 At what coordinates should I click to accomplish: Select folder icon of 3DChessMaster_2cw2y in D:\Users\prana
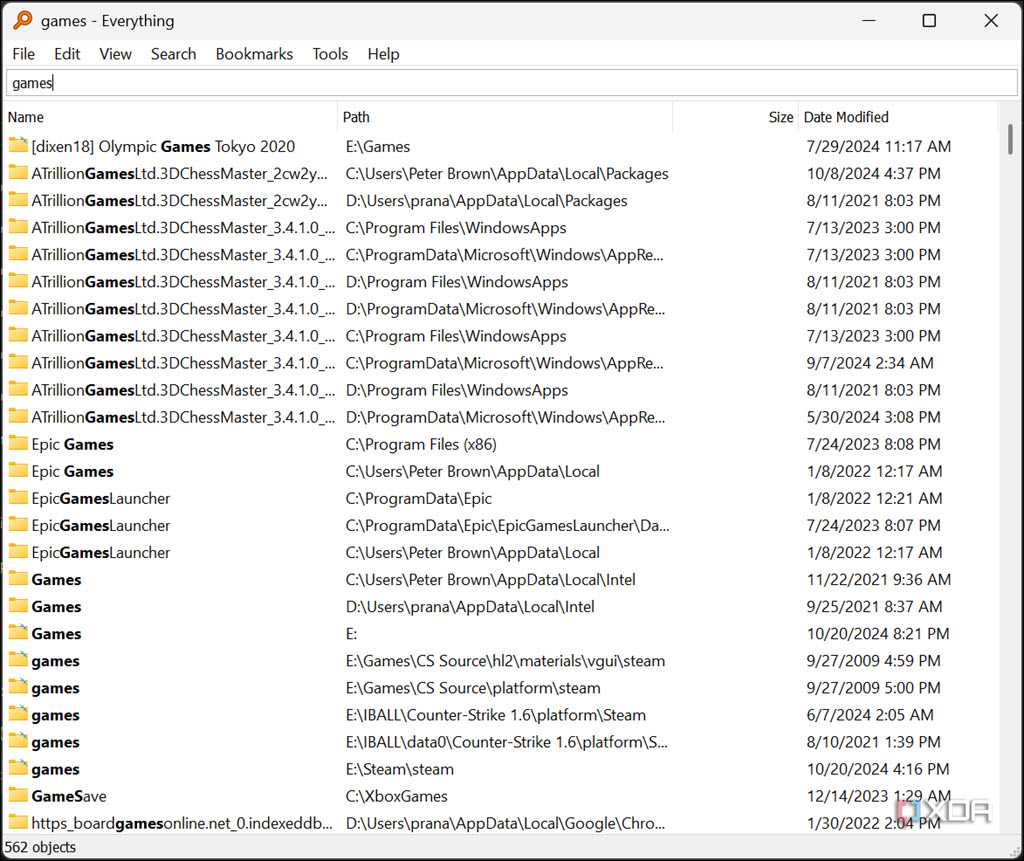click(x=18, y=199)
